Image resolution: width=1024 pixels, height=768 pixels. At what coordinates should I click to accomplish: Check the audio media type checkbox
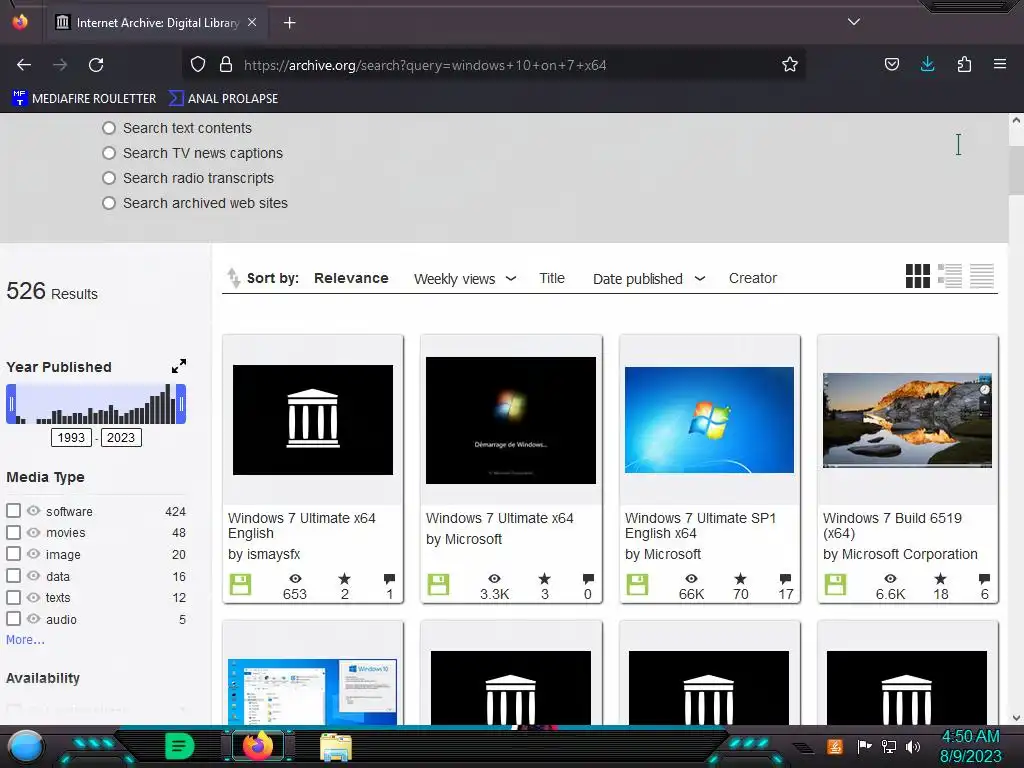click(x=14, y=618)
